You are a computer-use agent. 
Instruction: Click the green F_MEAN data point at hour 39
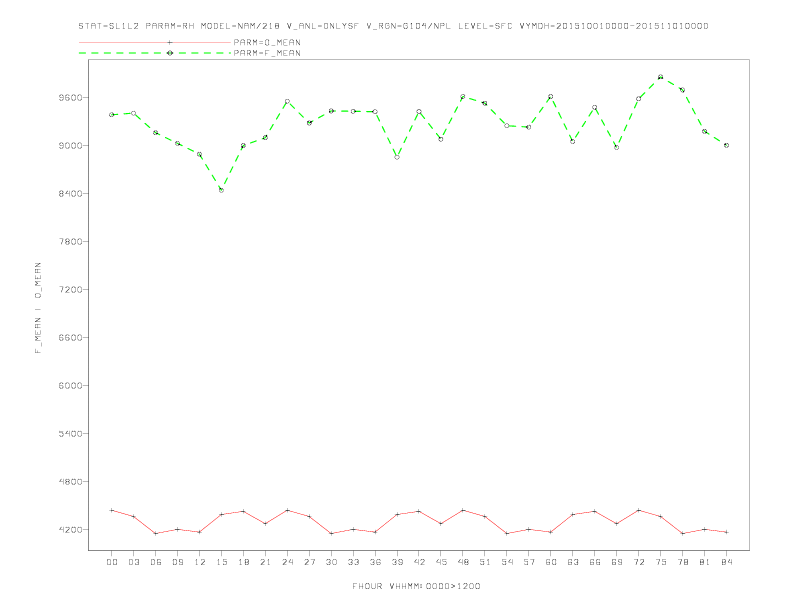[397, 157]
